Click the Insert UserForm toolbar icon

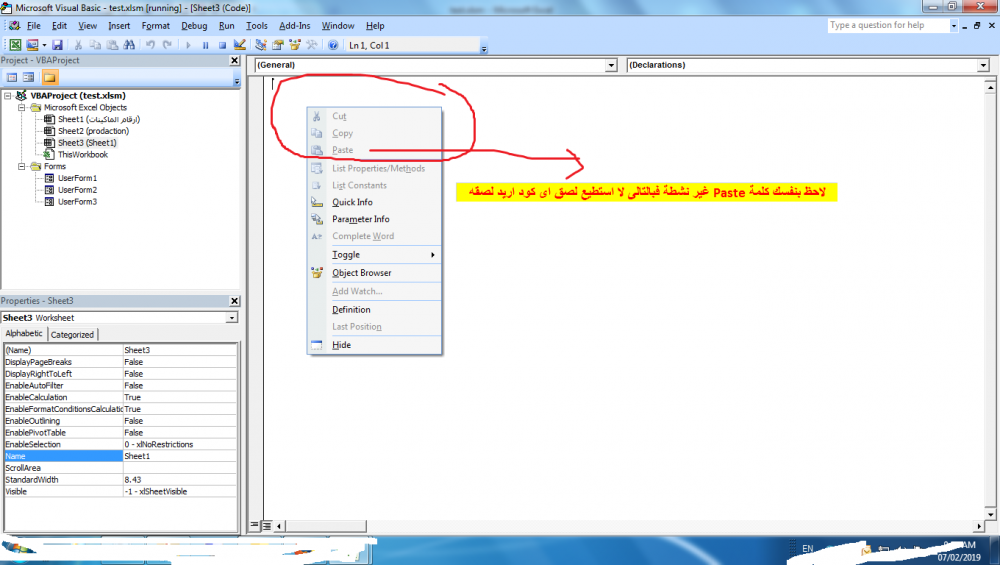32,45
